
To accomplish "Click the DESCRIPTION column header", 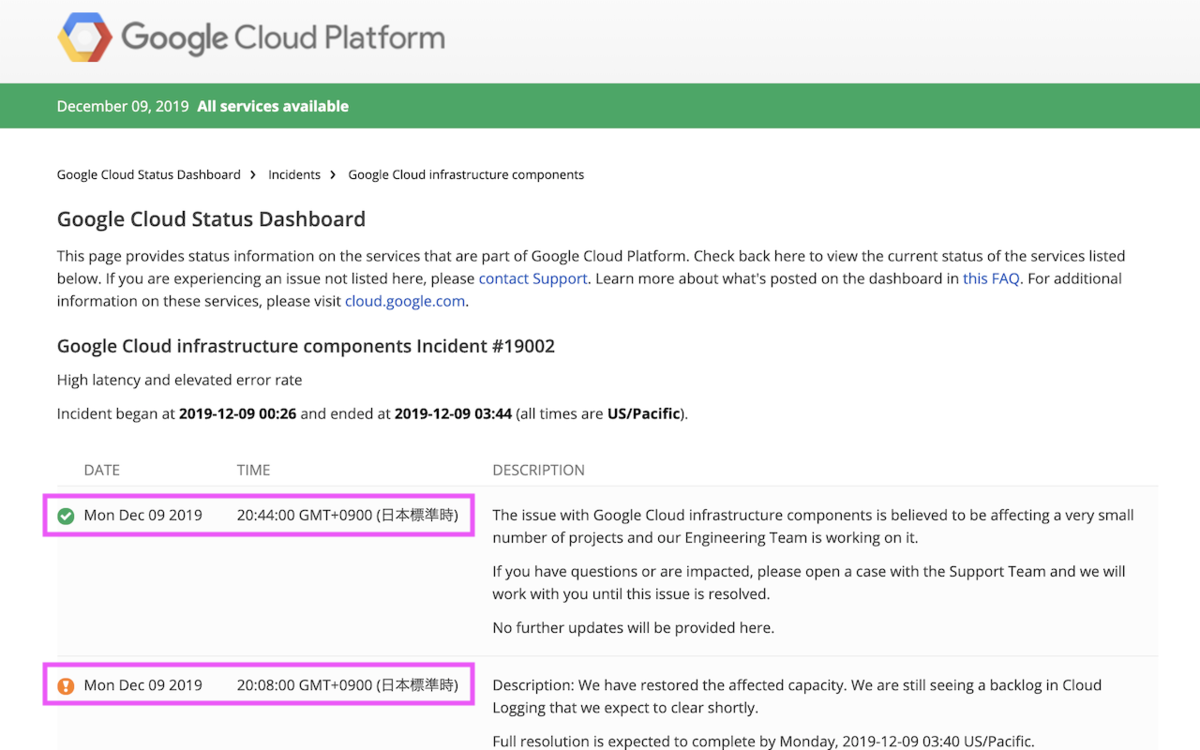I will (x=539, y=470).
